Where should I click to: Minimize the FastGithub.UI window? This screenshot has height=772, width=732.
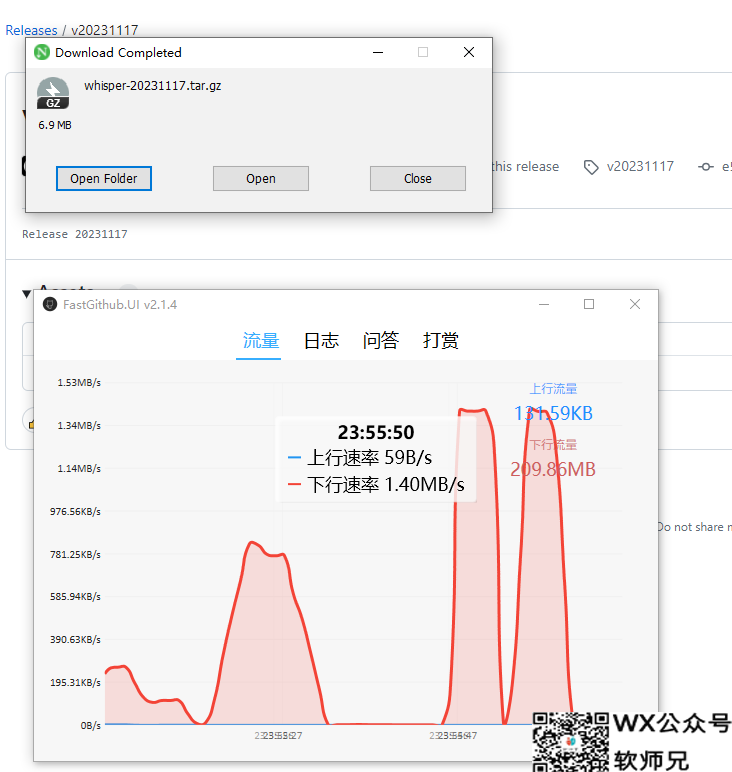point(543,304)
